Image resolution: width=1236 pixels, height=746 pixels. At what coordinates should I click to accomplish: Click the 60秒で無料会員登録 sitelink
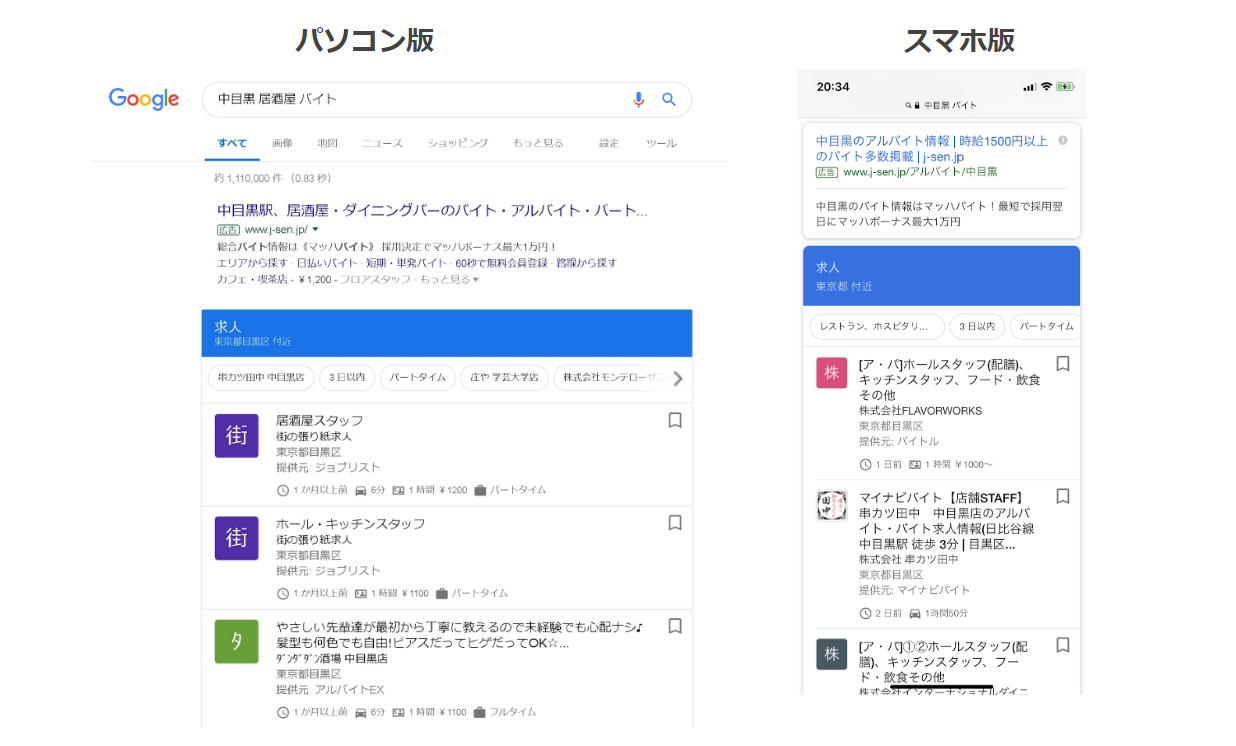pyautogui.click(x=500, y=263)
